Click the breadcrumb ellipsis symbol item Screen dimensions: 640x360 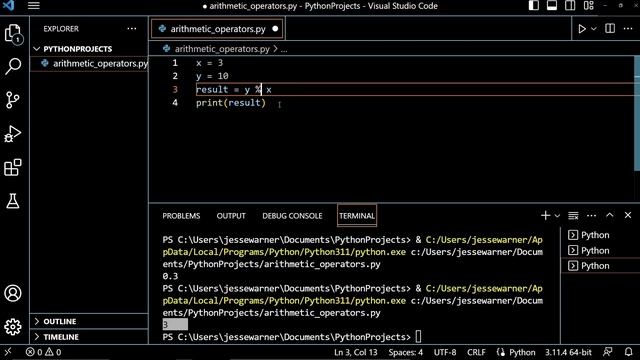[284, 49]
